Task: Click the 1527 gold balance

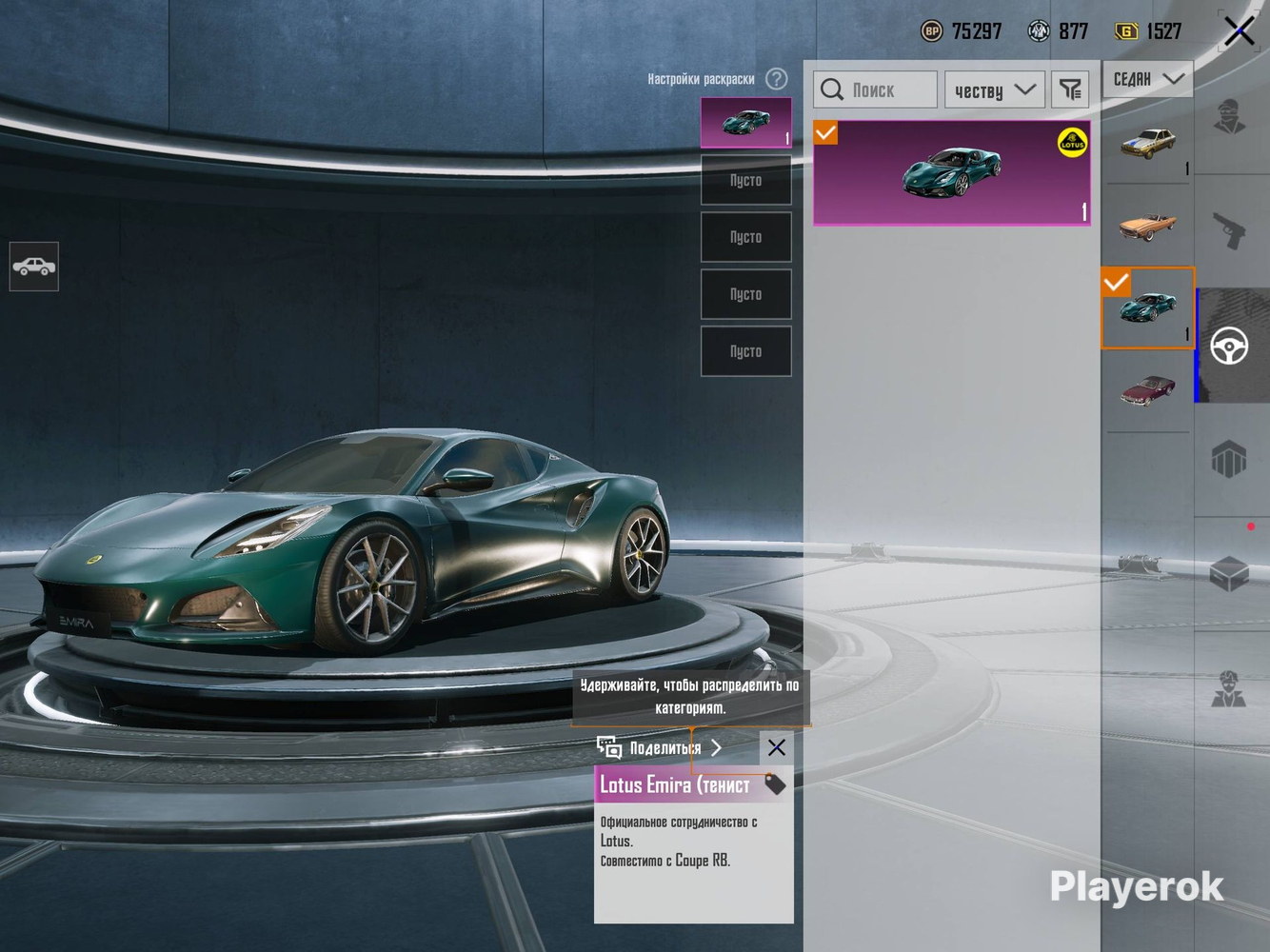Action: (x=1163, y=31)
